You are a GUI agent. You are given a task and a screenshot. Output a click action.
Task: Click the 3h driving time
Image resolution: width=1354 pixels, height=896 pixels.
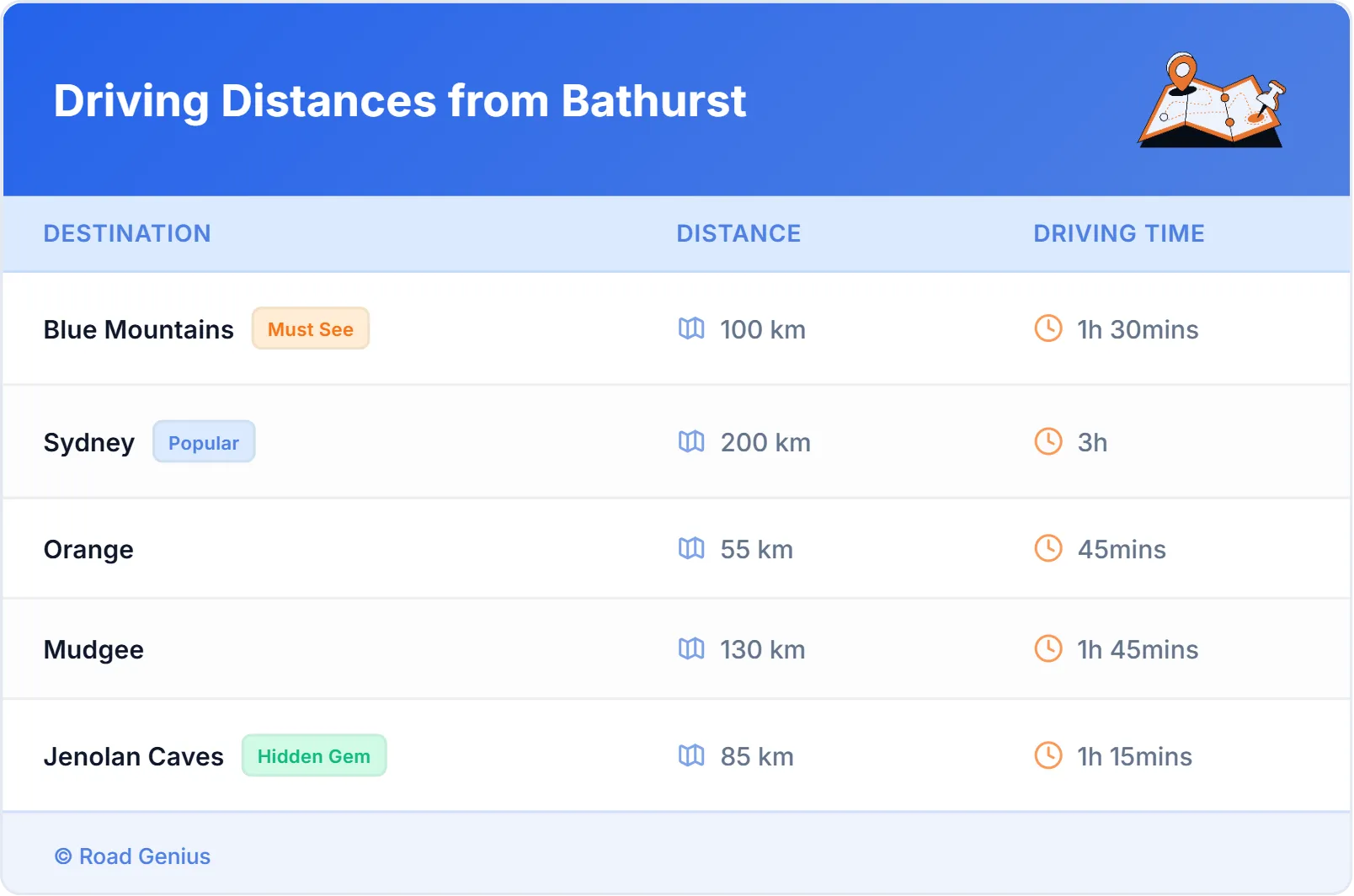(1092, 442)
